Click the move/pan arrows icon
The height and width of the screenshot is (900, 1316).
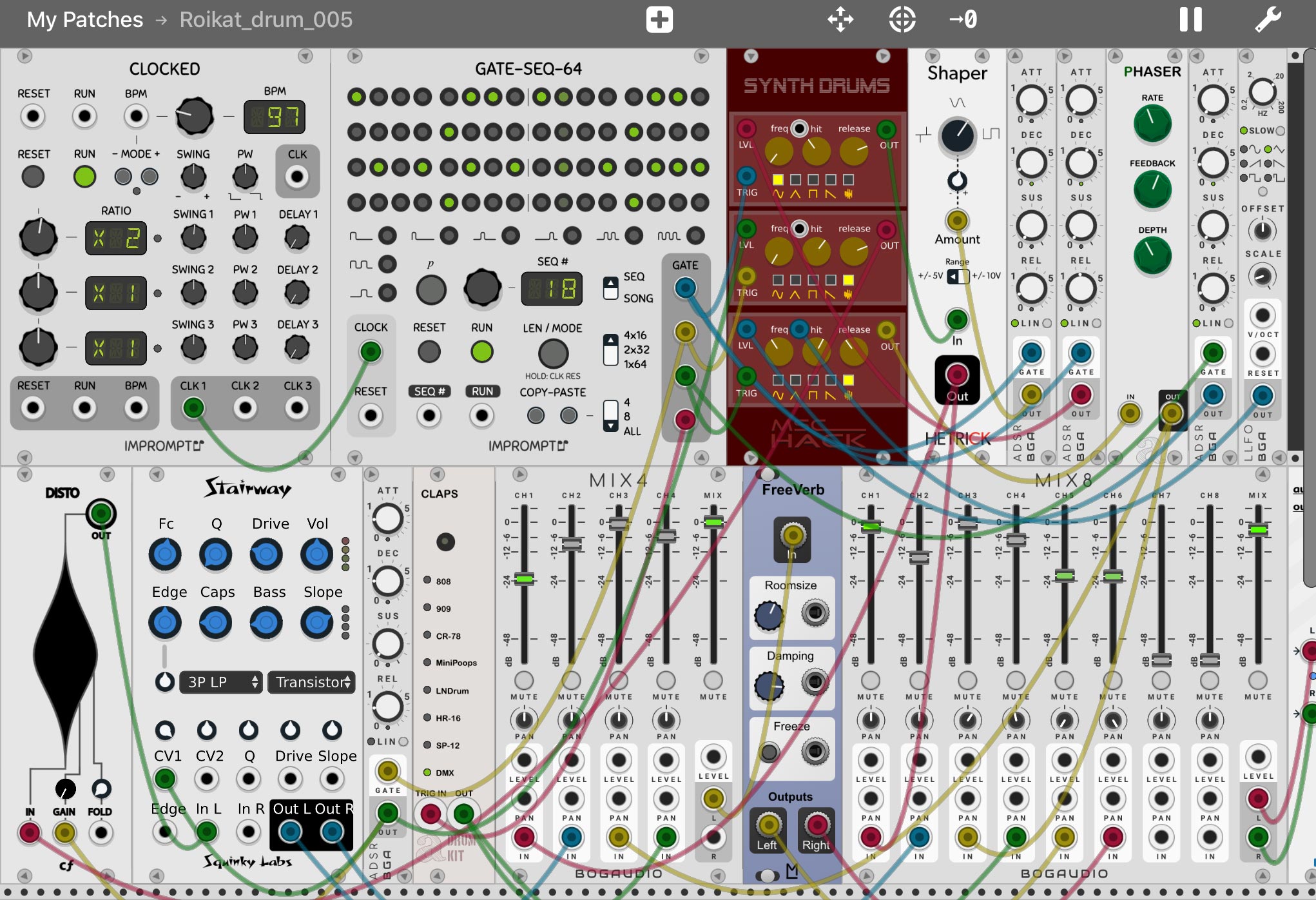[840, 19]
